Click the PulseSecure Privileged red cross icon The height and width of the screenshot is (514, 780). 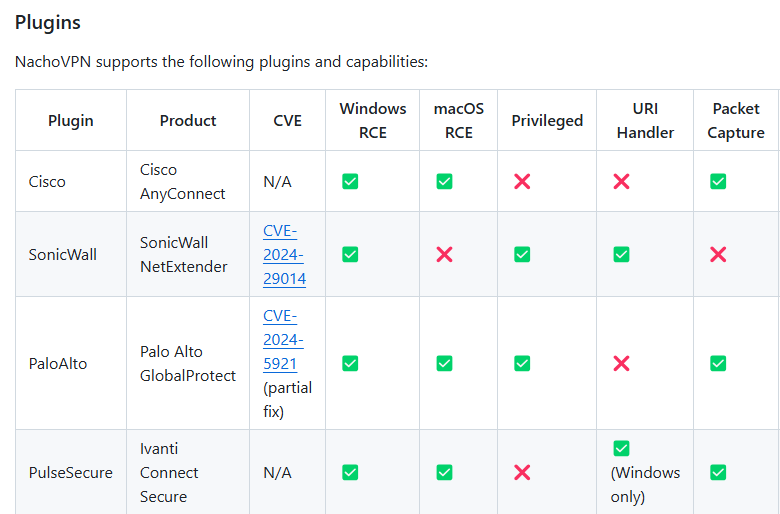pyautogui.click(x=522, y=472)
